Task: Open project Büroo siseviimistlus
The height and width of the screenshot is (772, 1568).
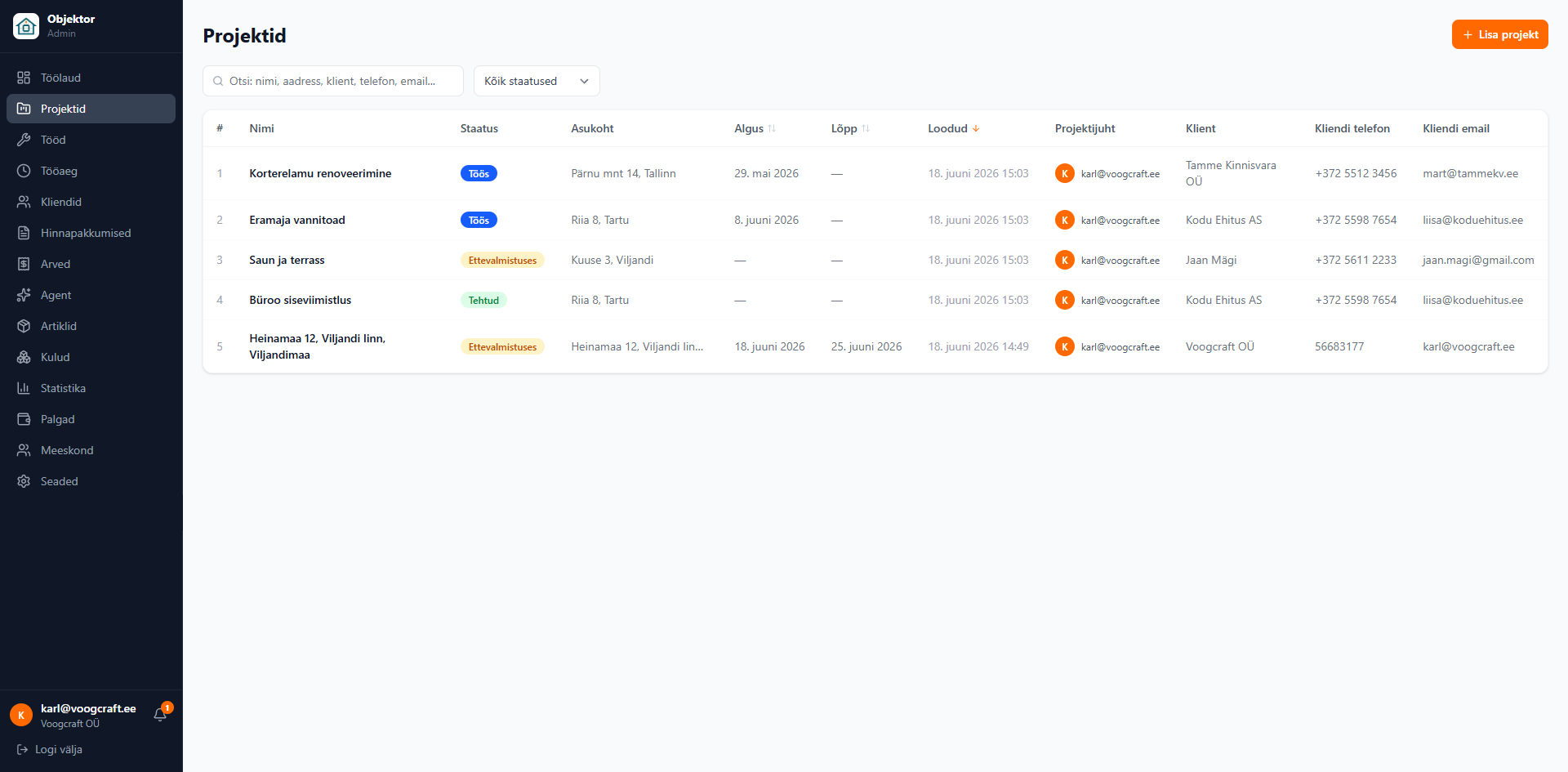Action: (x=300, y=300)
